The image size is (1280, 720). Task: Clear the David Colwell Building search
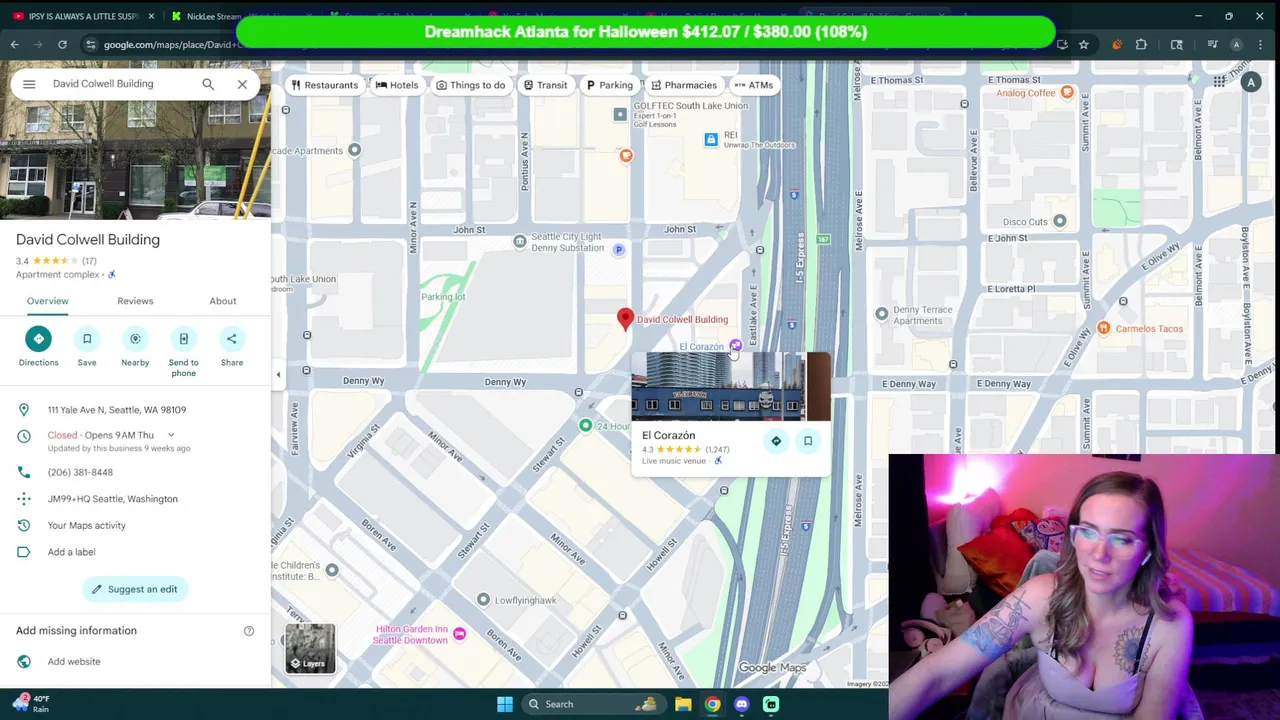click(242, 84)
